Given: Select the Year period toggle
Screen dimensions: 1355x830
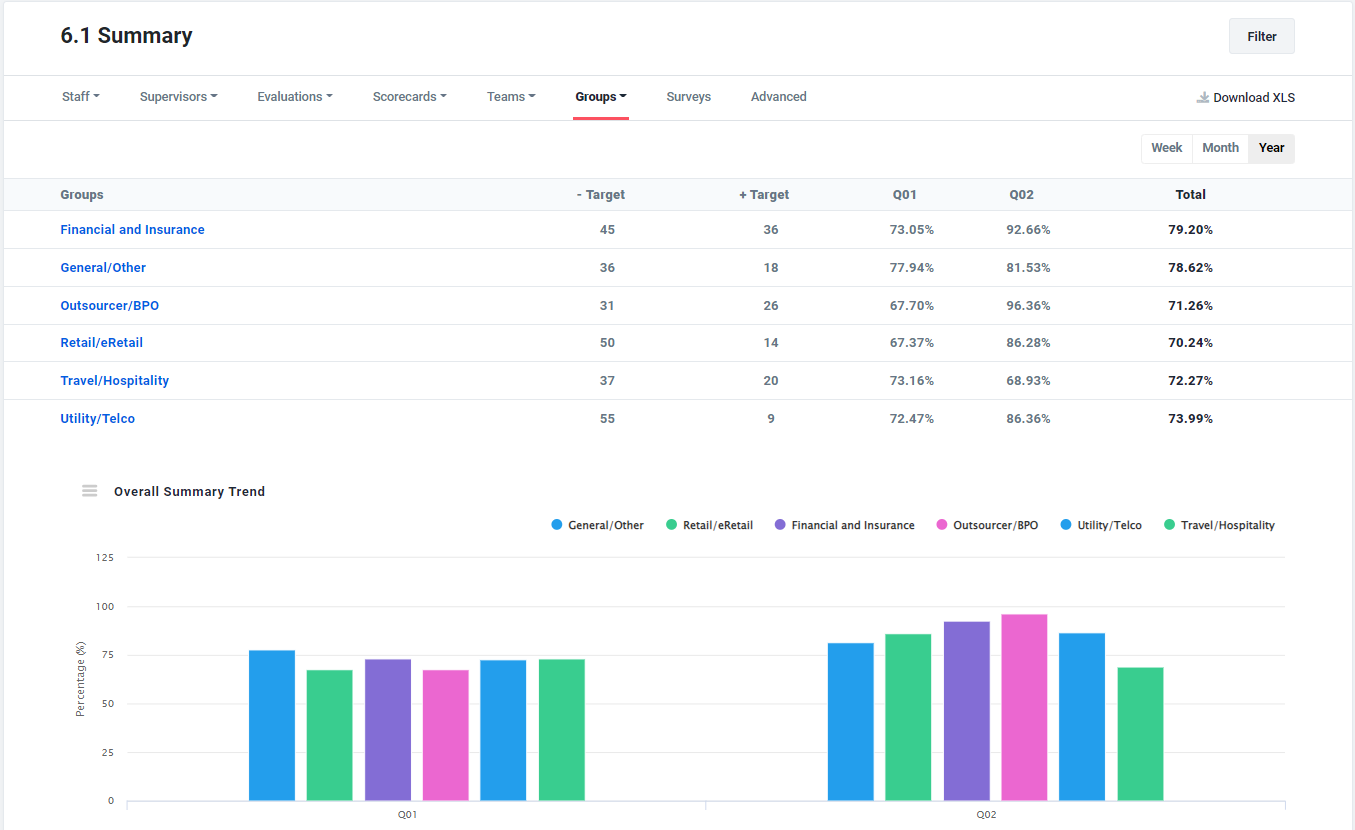Looking at the screenshot, I should pyautogui.click(x=1271, y=147).
